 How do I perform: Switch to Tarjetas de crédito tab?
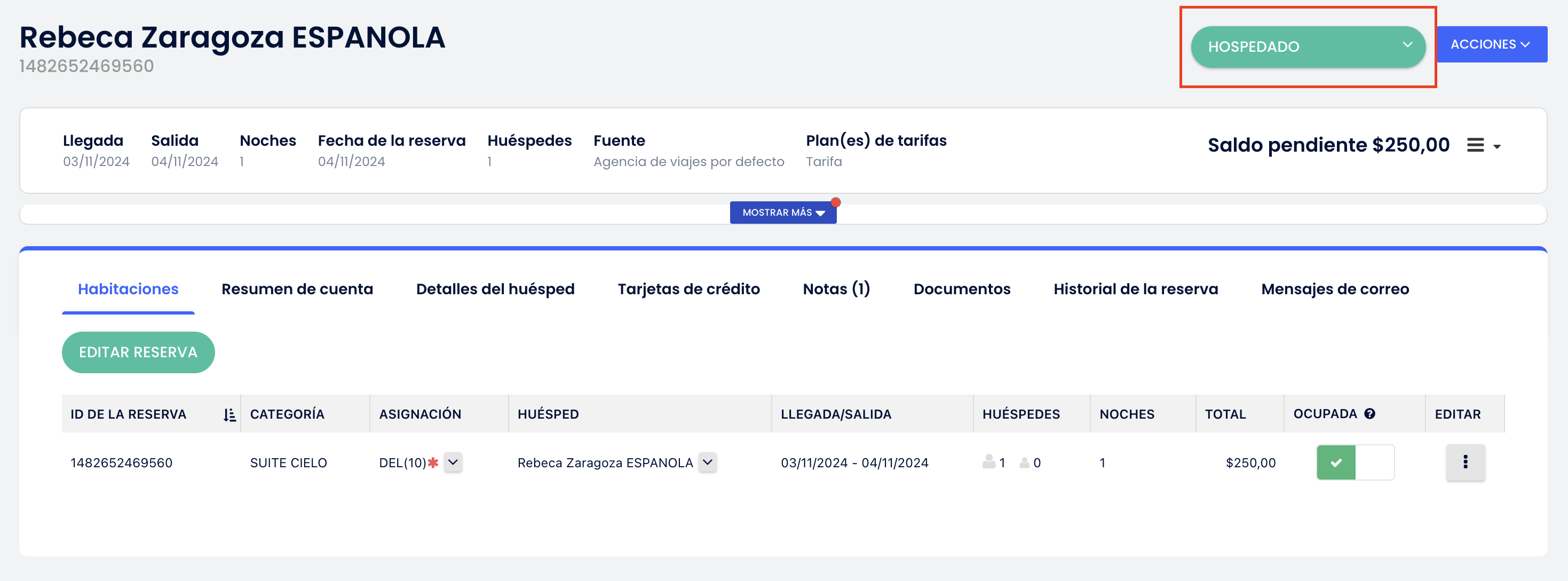tap(688, 289)
